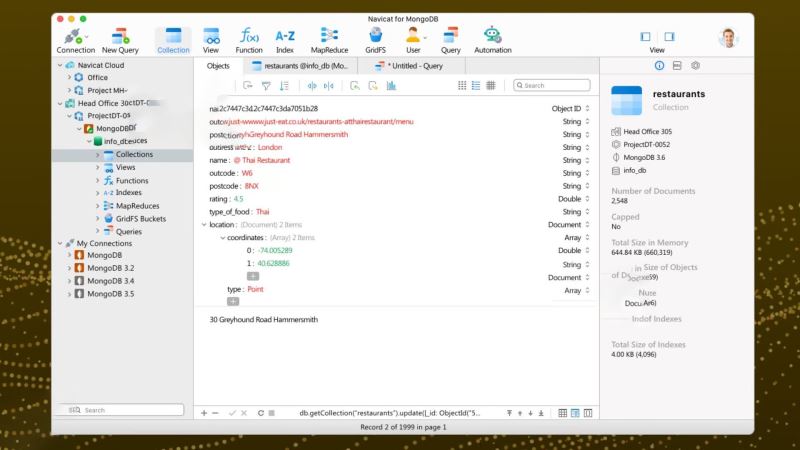Collapse the location document field
Screen dimensions: 800x450
point(204,224)
